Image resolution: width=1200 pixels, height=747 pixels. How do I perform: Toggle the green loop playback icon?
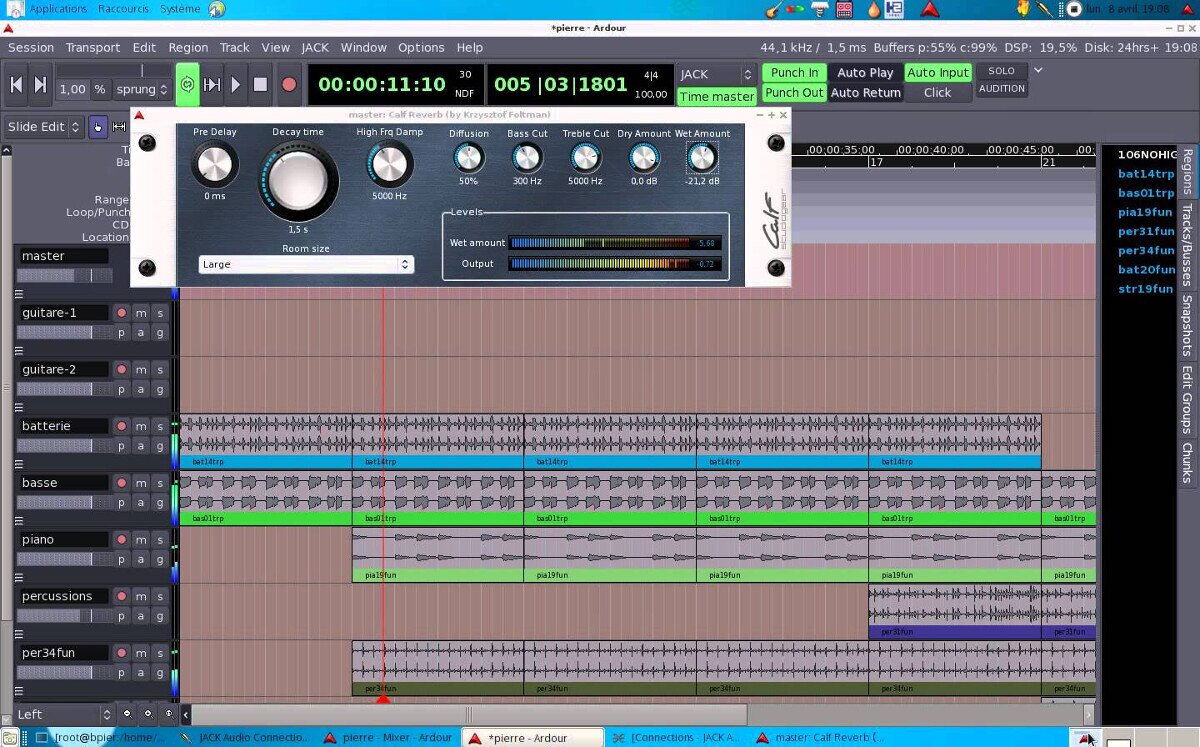187,85
